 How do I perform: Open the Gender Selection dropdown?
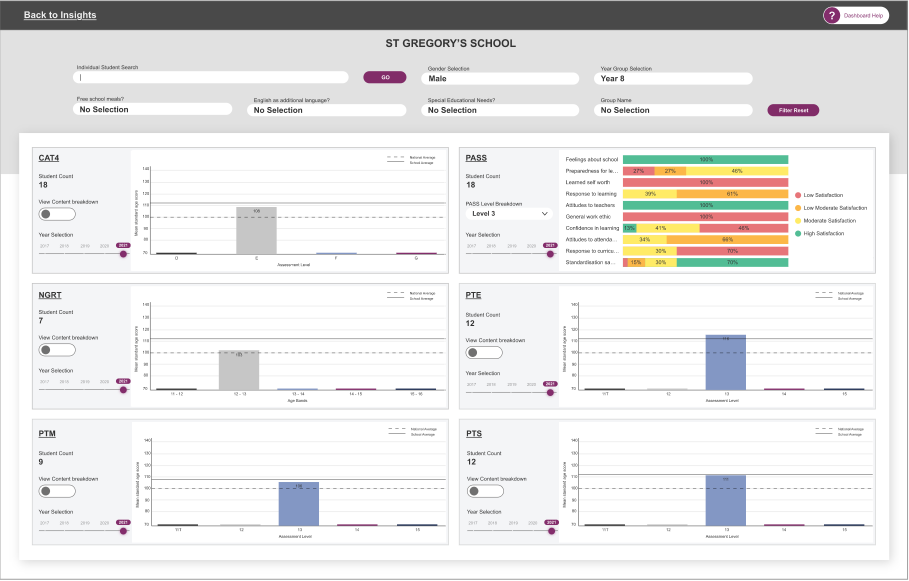[x=503, y=78]
